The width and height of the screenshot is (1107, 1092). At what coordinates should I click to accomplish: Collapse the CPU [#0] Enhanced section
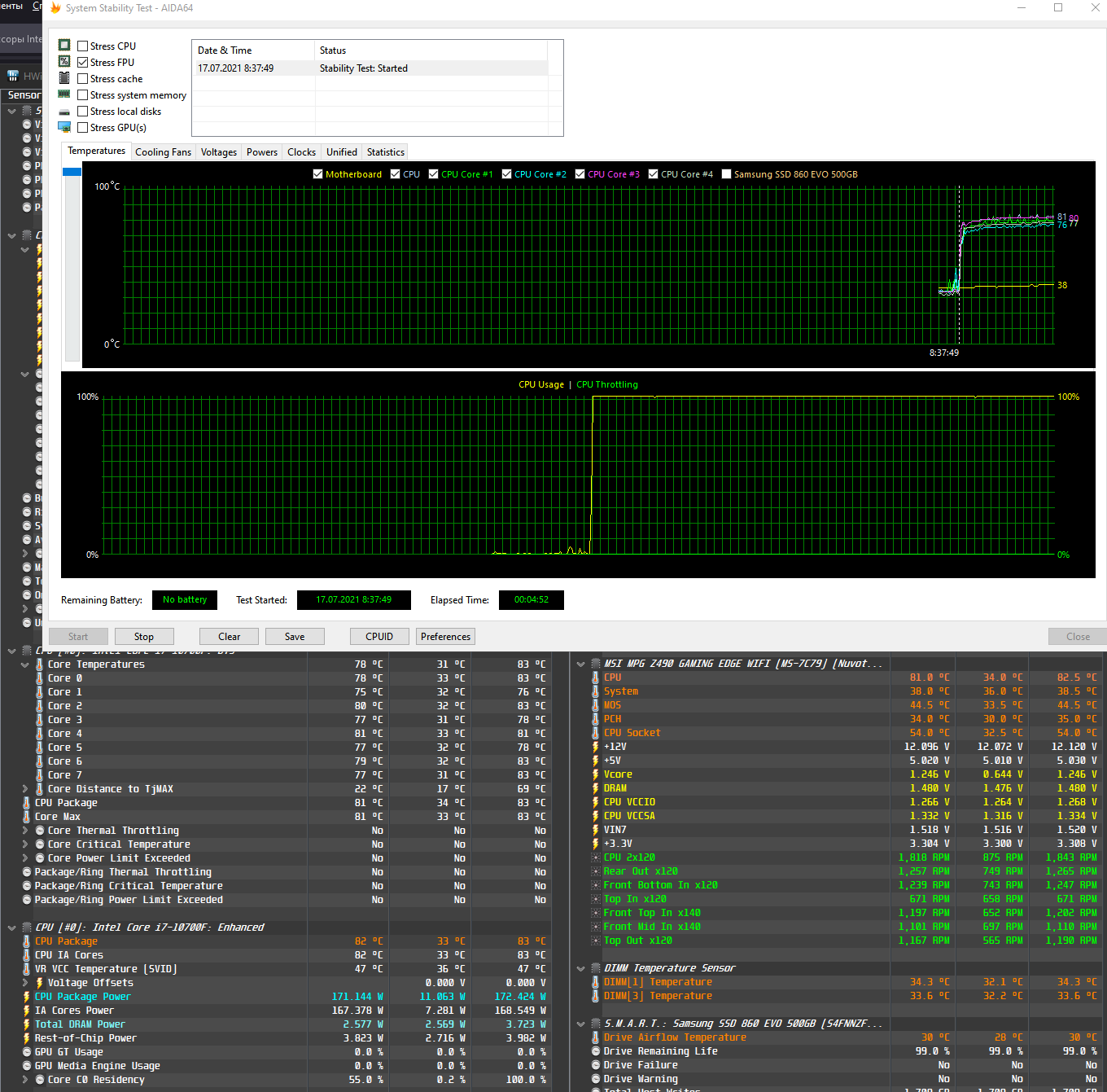(12, 928)
